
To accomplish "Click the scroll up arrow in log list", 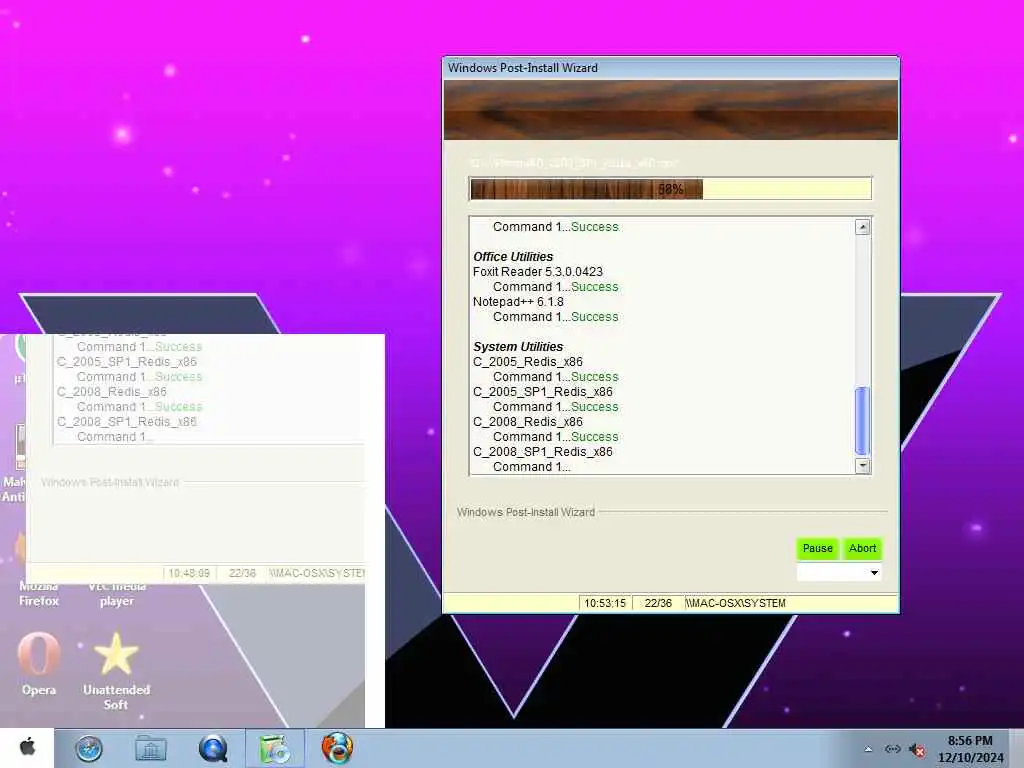I will pos(863,227).
